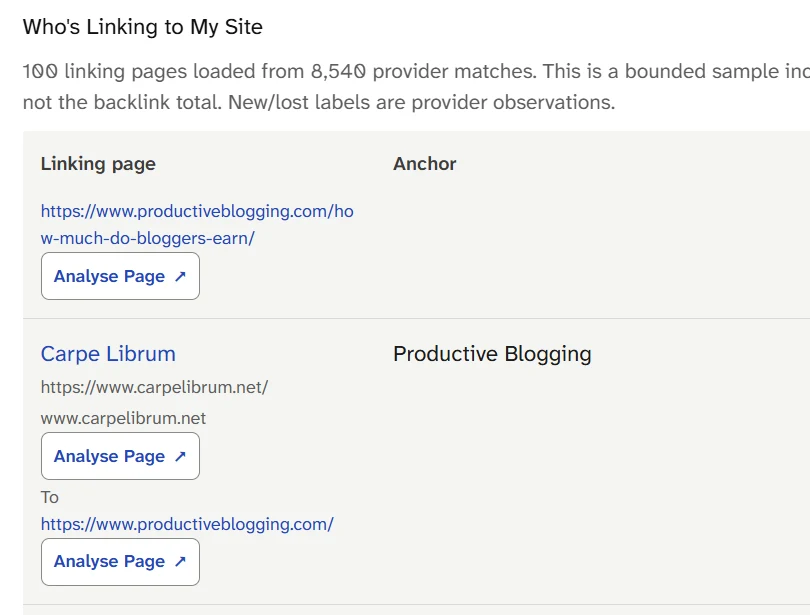Image resolution: width=810 pixels, height=615 pixels.
Task: Select the Anchor column header
Action: [425, 164]
